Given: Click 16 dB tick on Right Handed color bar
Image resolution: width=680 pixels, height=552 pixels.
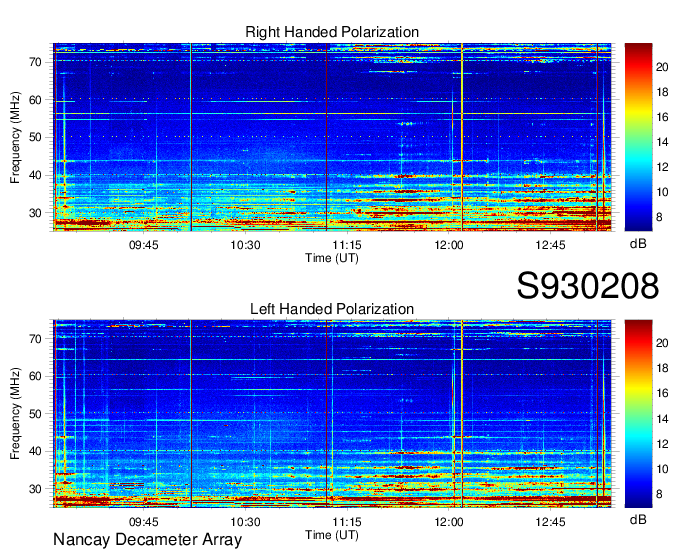Looking at the screenshot, I should tap(662, 117).
